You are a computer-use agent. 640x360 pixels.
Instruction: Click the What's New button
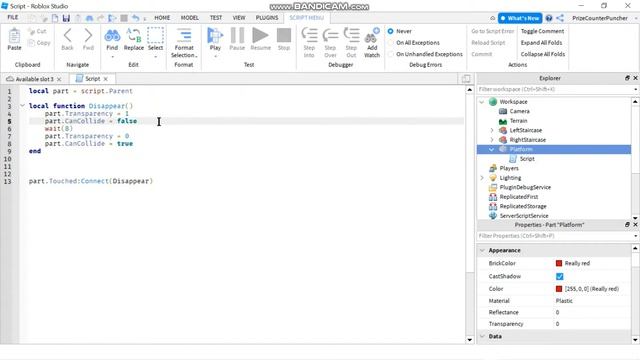click(x=520, y=18)
